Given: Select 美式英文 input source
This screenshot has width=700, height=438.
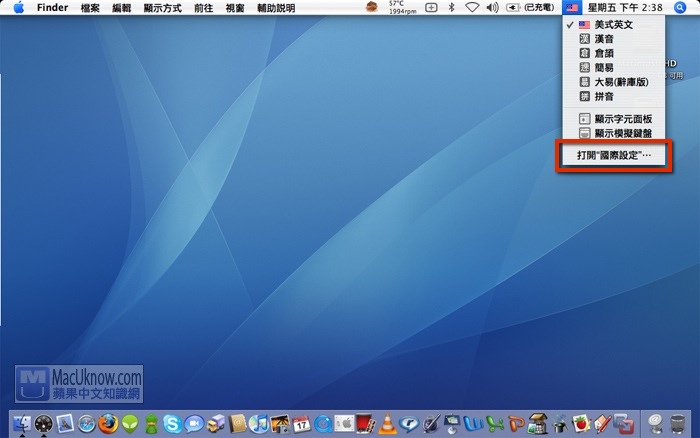Looking at the screenshot, I should [x=614, y=25].
